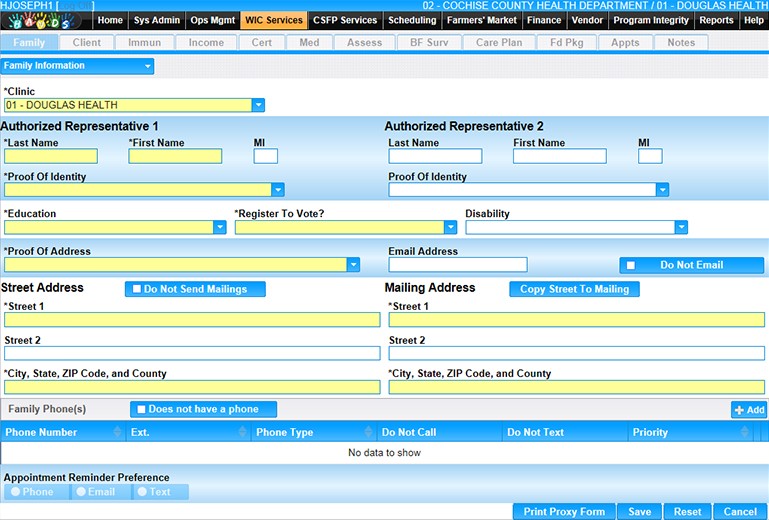Switch to the Income tab
The width and height of the screenshot is (769, 520).
point(206,43)
